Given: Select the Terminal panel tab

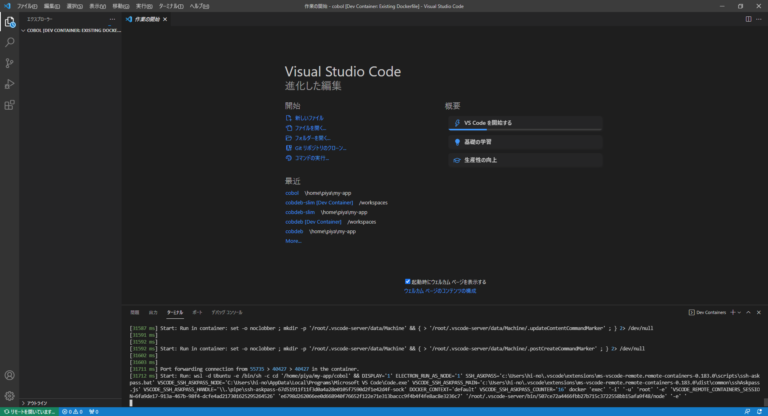Looking at the screenshot, I should [175, 312].
